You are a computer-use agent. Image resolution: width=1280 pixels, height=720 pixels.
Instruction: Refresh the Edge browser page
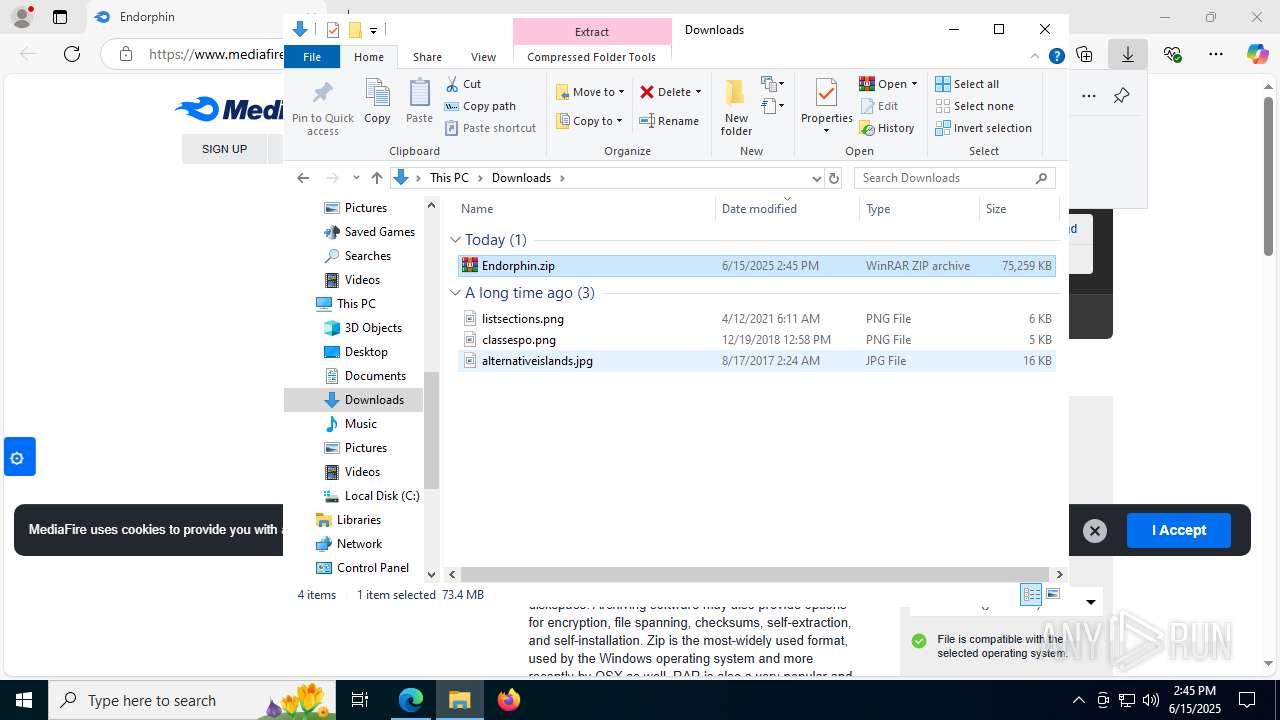pos(72,54)
